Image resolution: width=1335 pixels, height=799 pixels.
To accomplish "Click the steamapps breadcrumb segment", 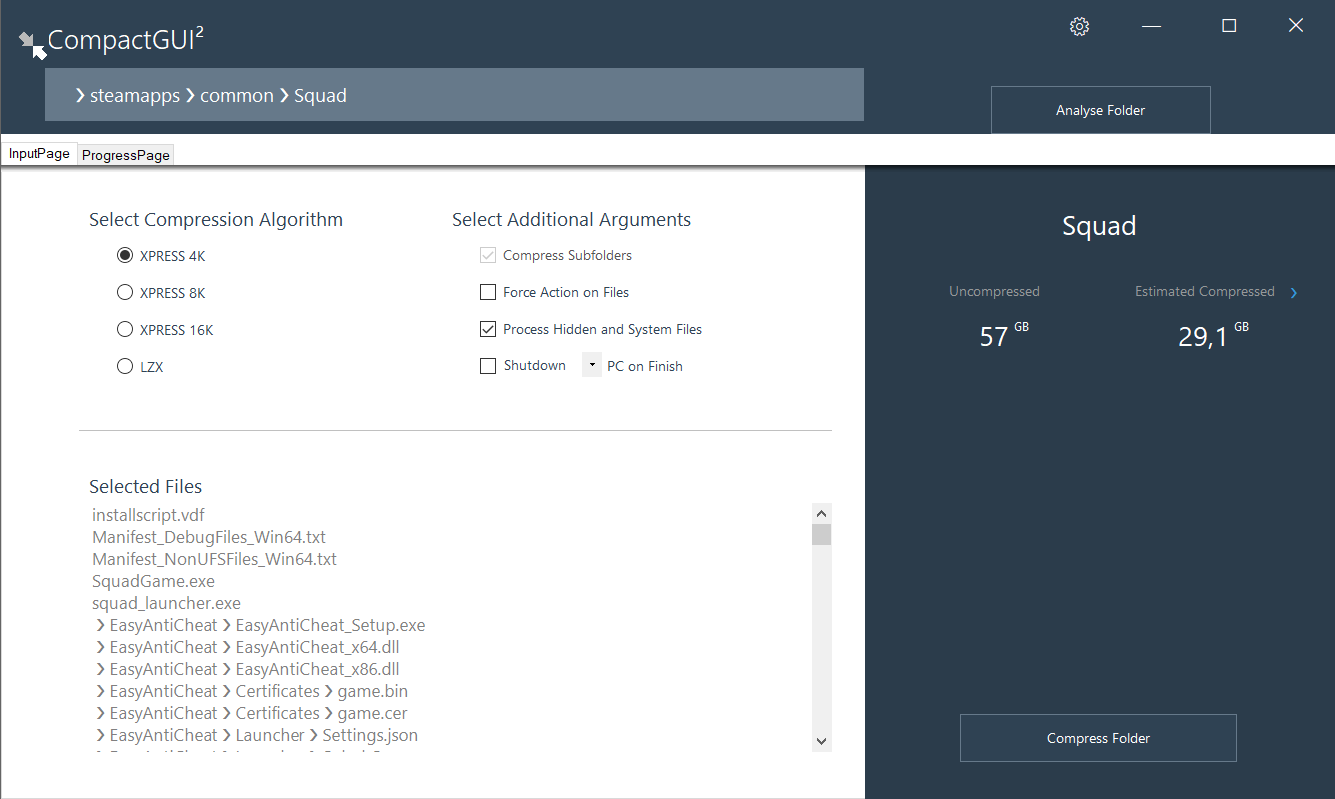I will 135,96.
